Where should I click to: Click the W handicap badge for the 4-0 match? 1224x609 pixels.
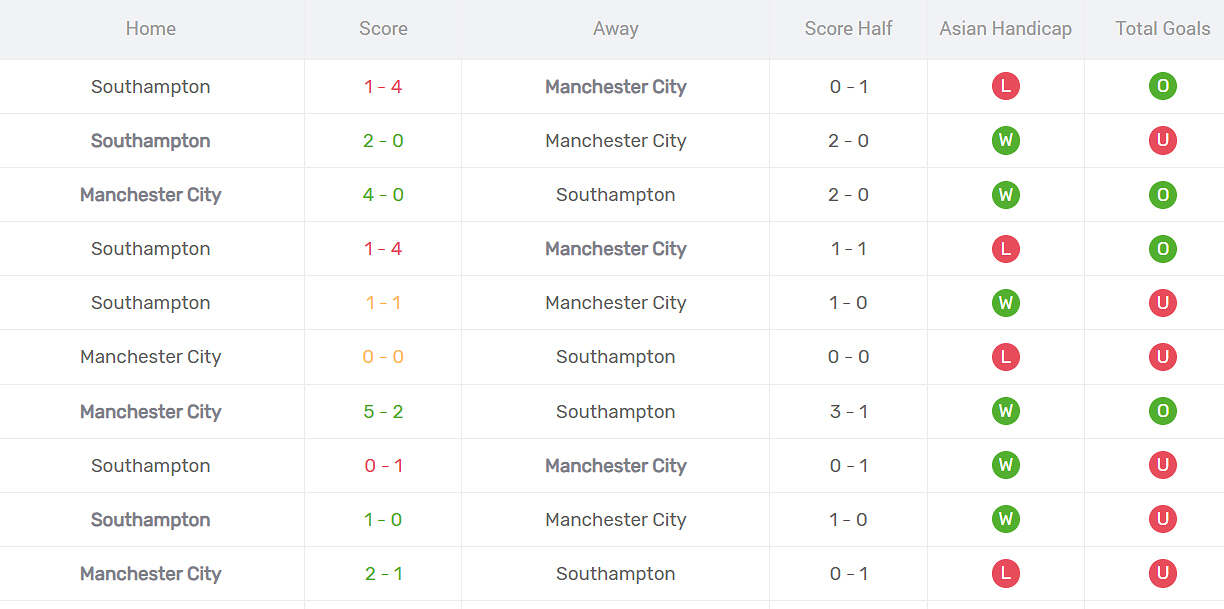point(1005,195)
